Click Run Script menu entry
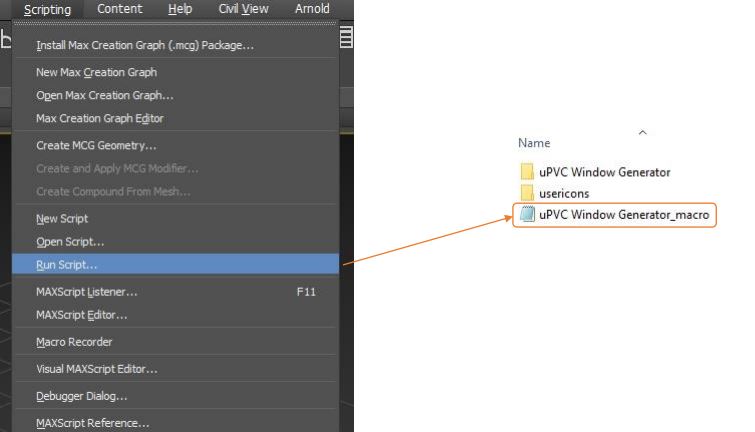Screen dimensions: 755x432 tap(176, 264)
